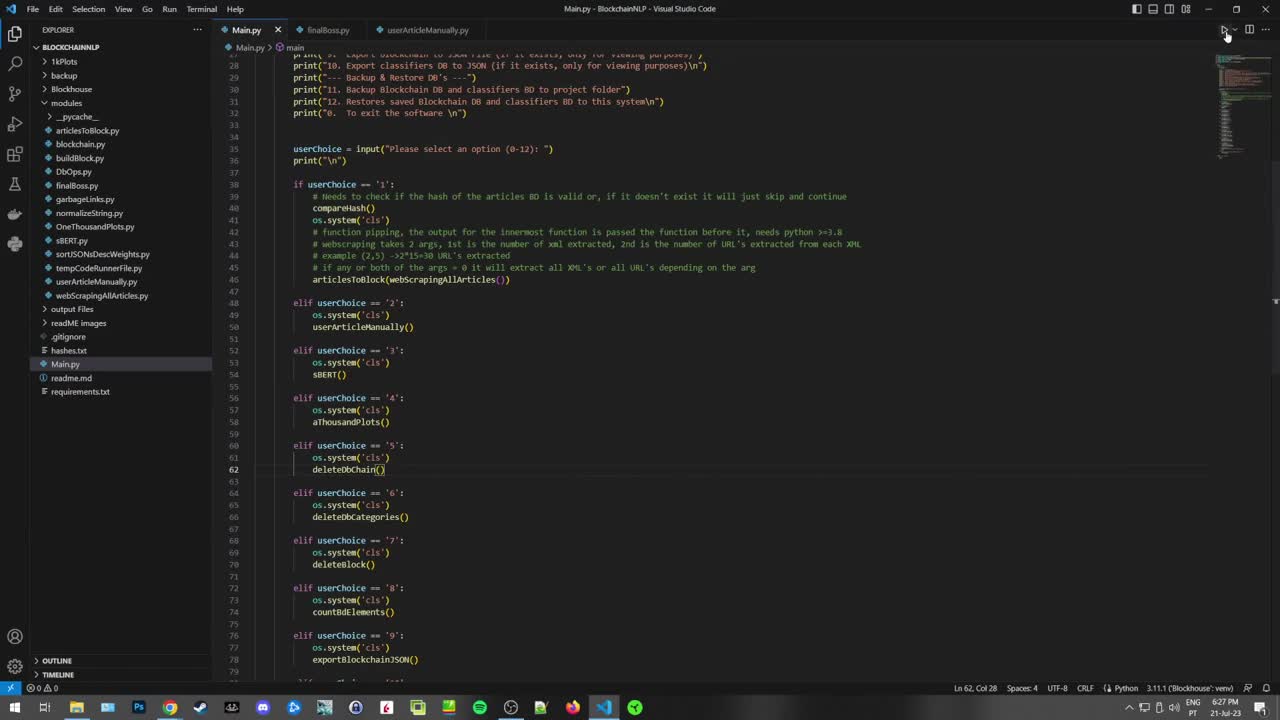Switch to the finalBoss.py tab

click(x=328, y=30)
